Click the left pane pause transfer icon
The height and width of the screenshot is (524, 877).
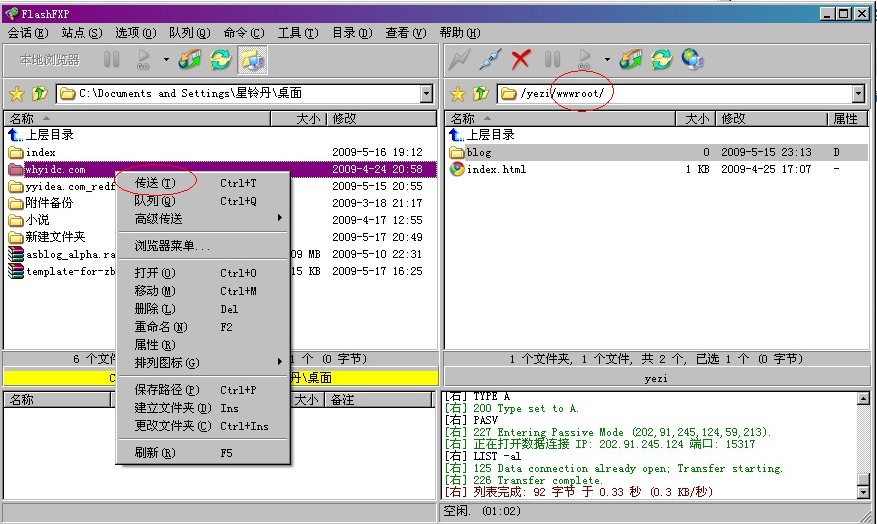111,59
